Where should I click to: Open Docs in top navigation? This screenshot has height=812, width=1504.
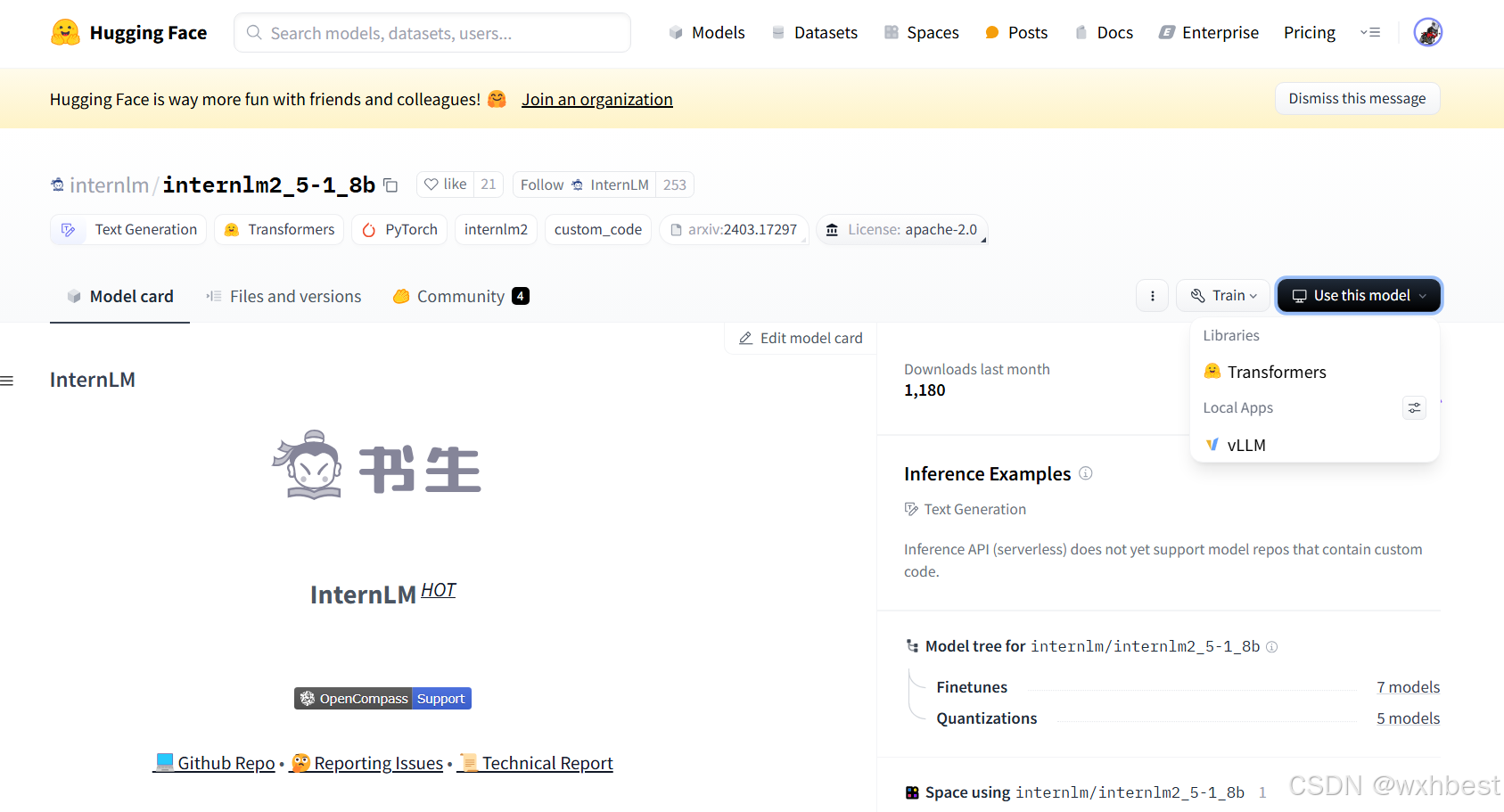click(x=1104, y=33)
